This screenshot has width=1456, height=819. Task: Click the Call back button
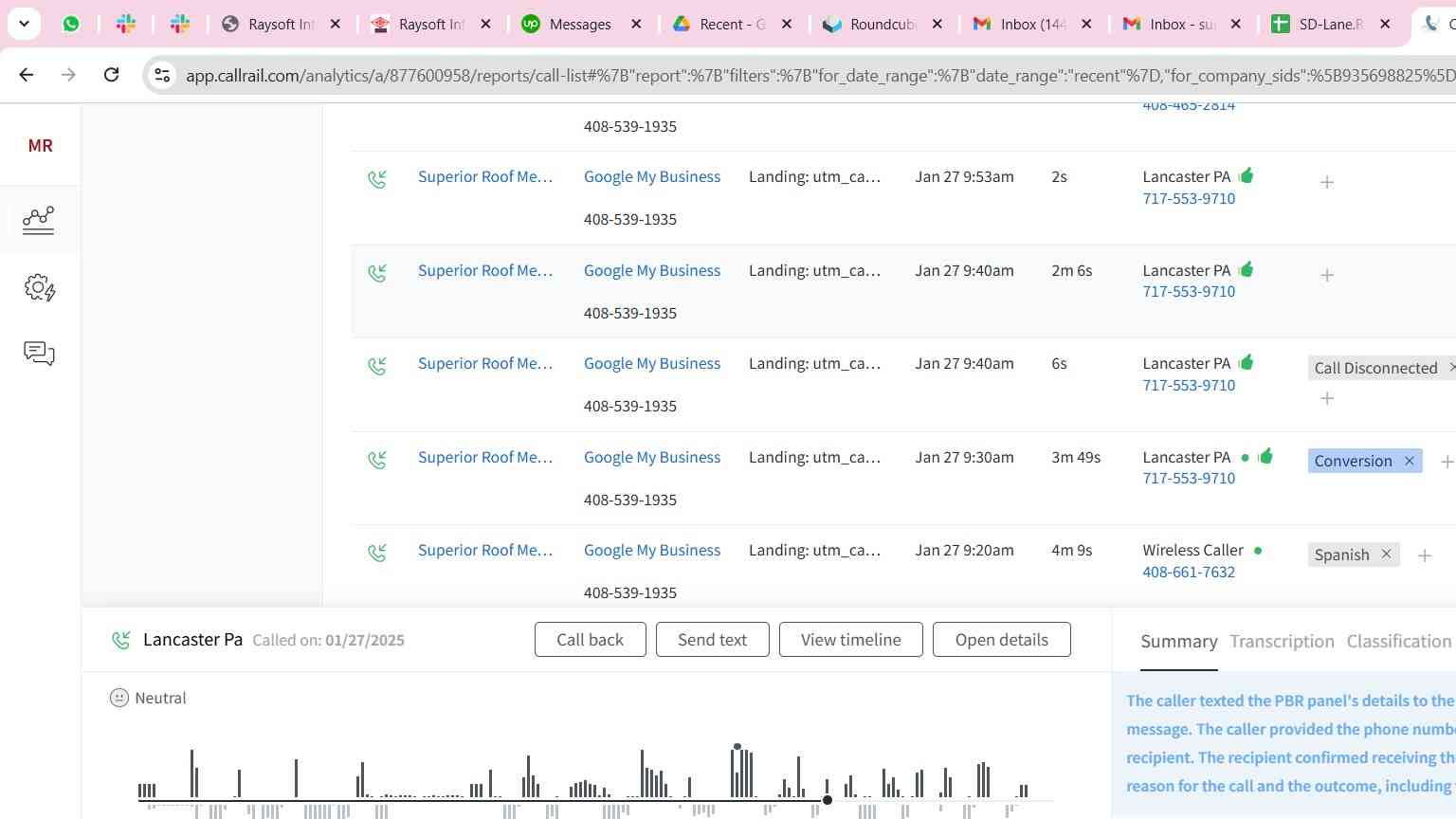[590, 640]
